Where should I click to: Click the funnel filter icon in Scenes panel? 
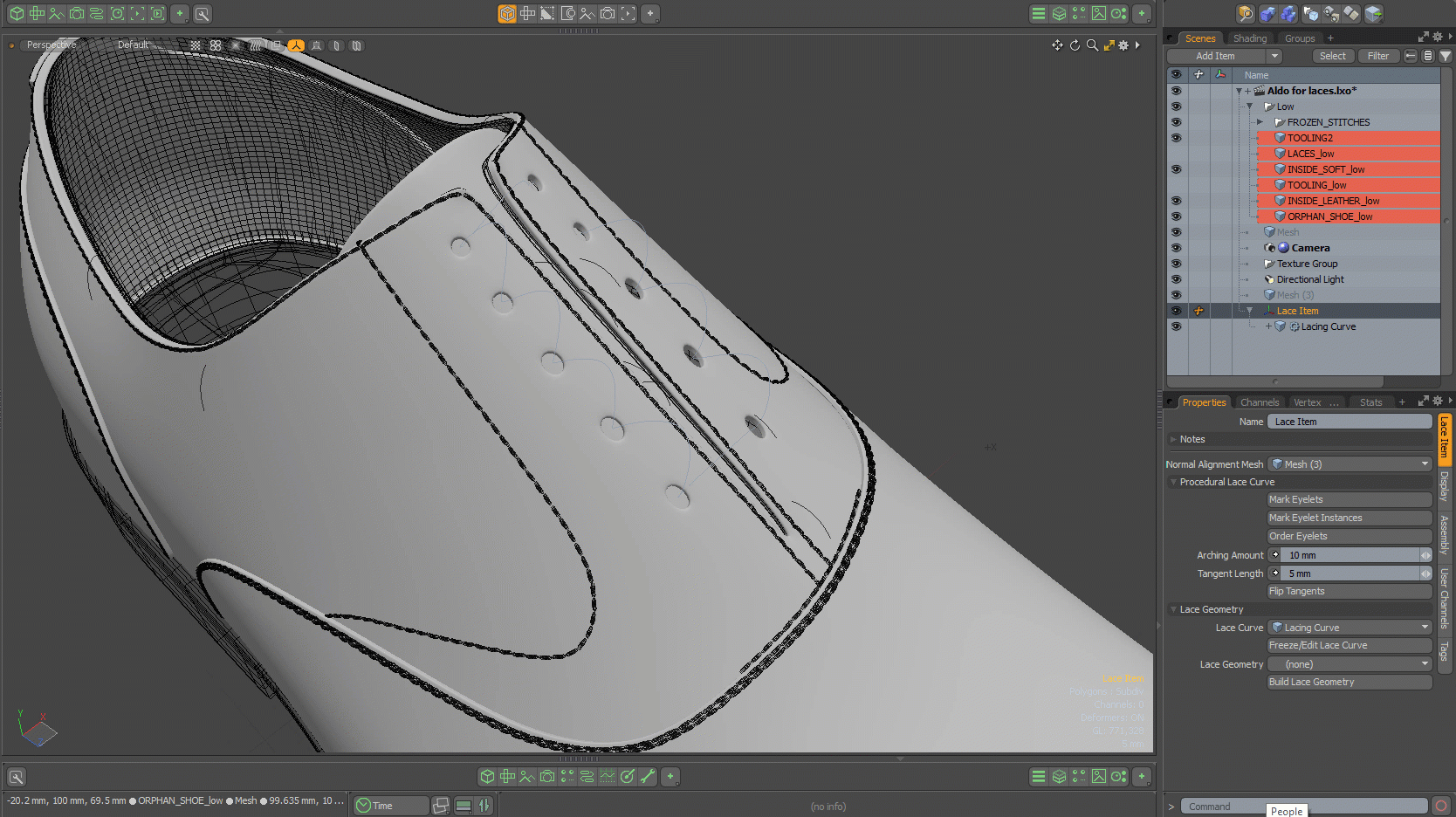1446,56
